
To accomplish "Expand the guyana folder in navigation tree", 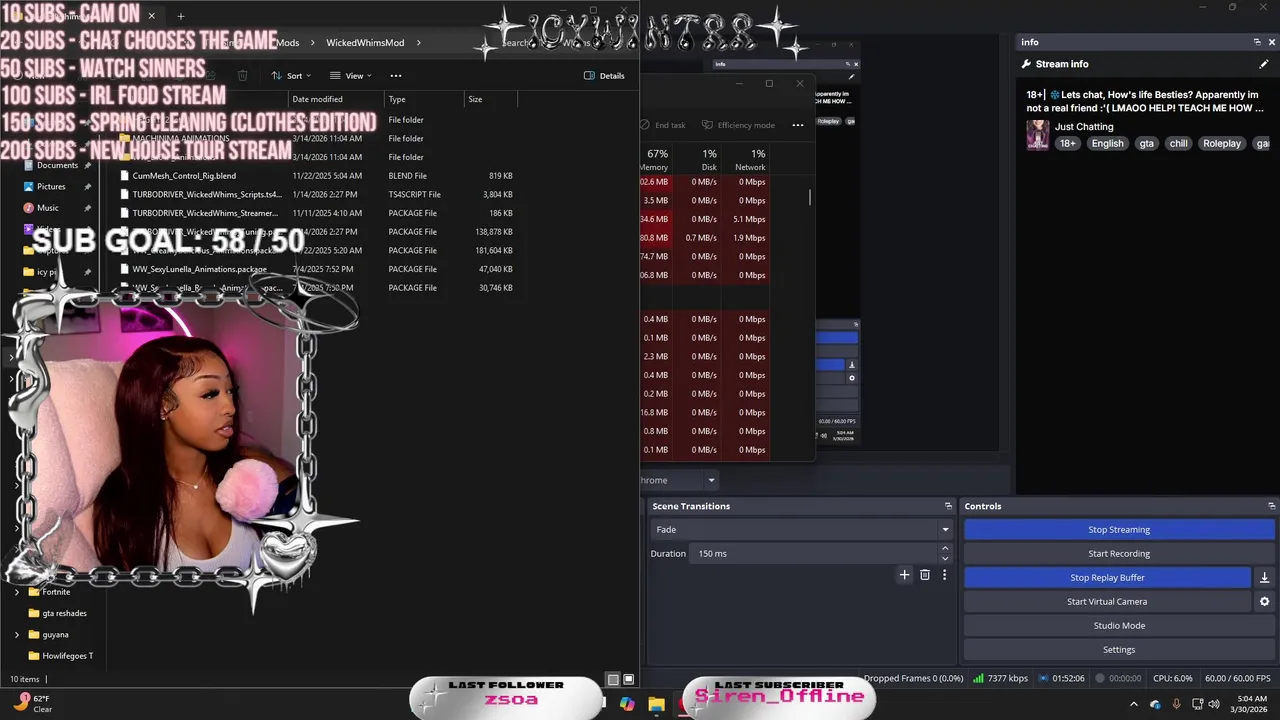I will 17,634.
